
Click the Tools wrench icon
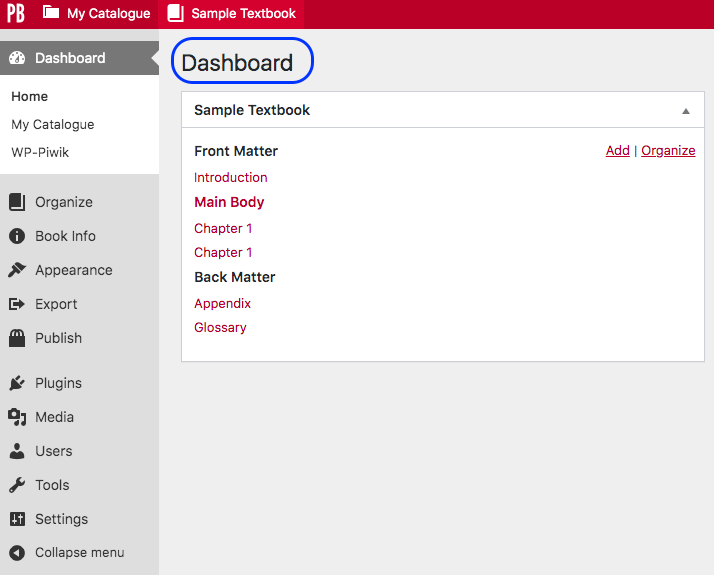[17, 485]
